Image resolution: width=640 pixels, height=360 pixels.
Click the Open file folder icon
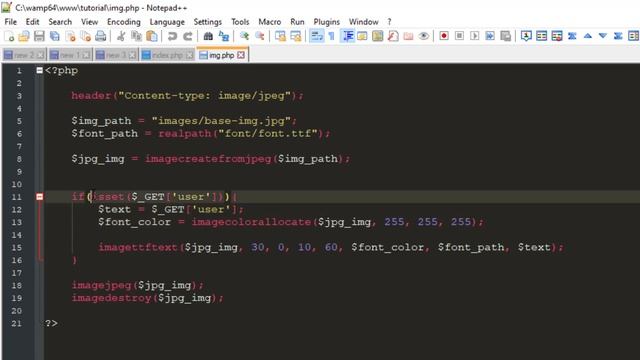click(24, 36)
